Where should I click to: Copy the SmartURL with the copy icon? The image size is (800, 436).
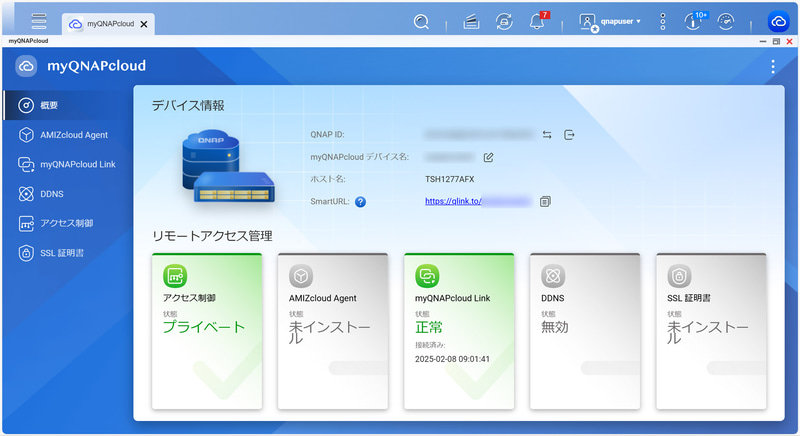(545, 201)
